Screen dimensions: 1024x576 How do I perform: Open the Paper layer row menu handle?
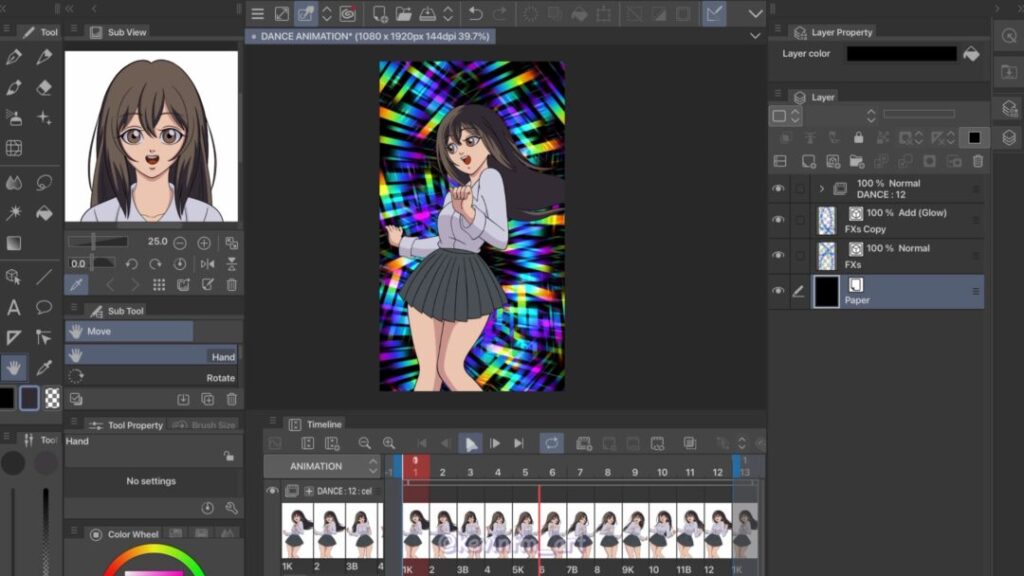coord(976,291)
